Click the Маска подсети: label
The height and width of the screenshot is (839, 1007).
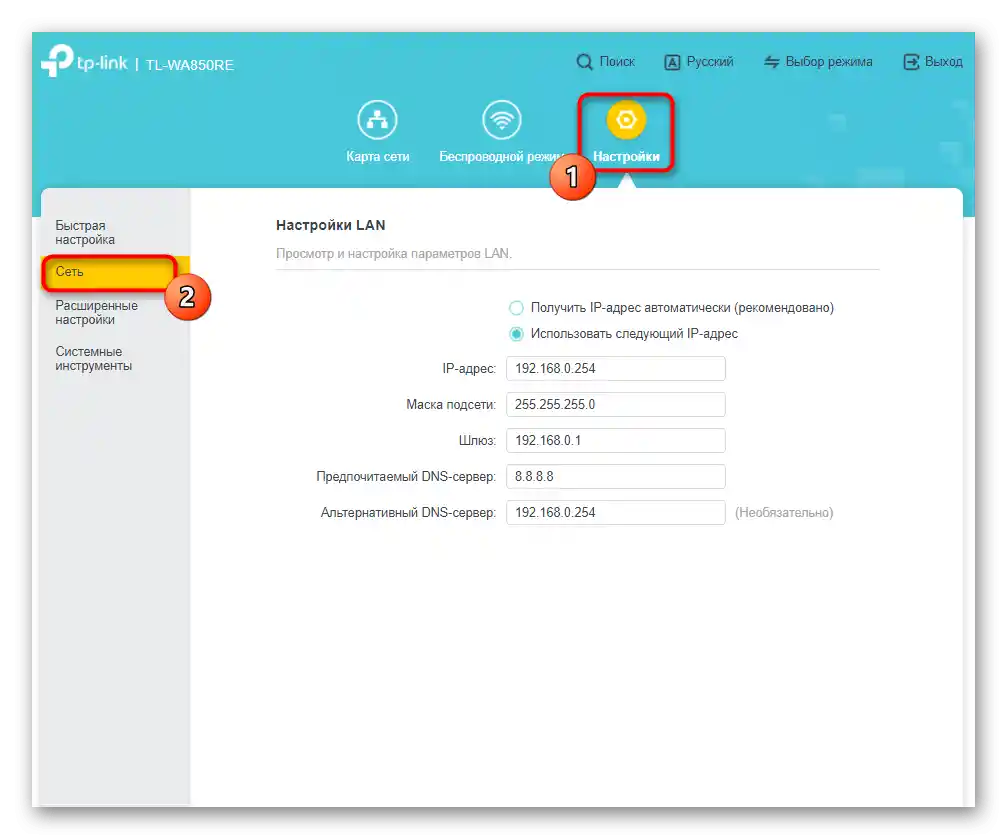(x=451, y=405)
